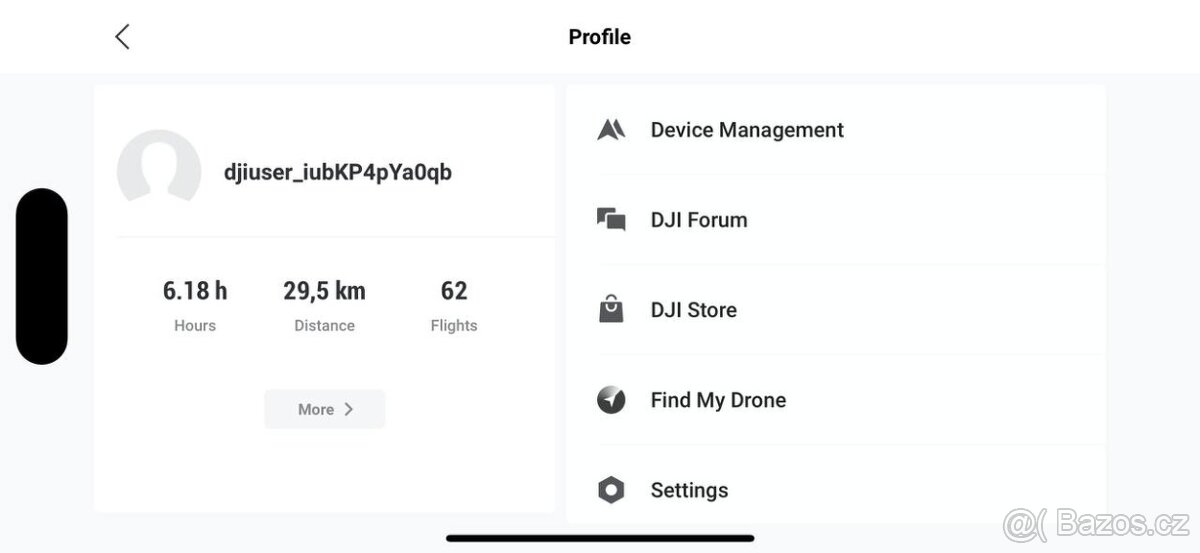Screen dimensions: 1200x553
Task: Click the Find My Drone compass icon
Action: (611, 400)
